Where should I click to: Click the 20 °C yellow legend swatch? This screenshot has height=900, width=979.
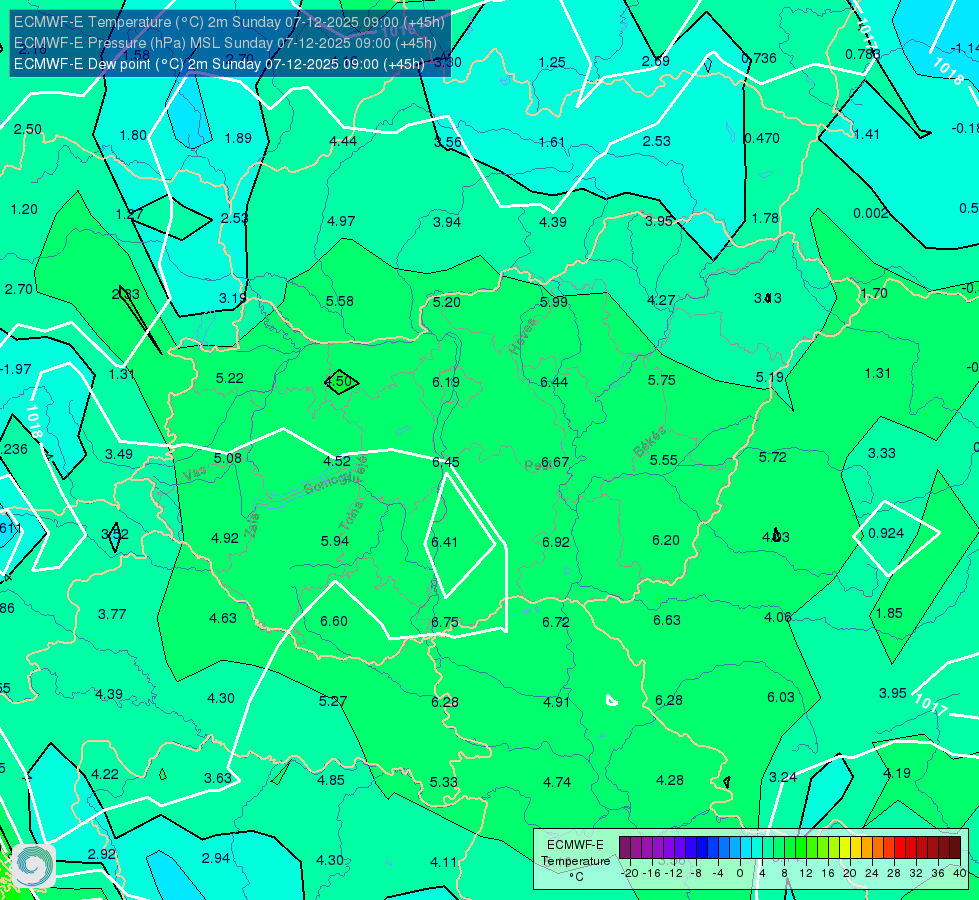point(856,847)
